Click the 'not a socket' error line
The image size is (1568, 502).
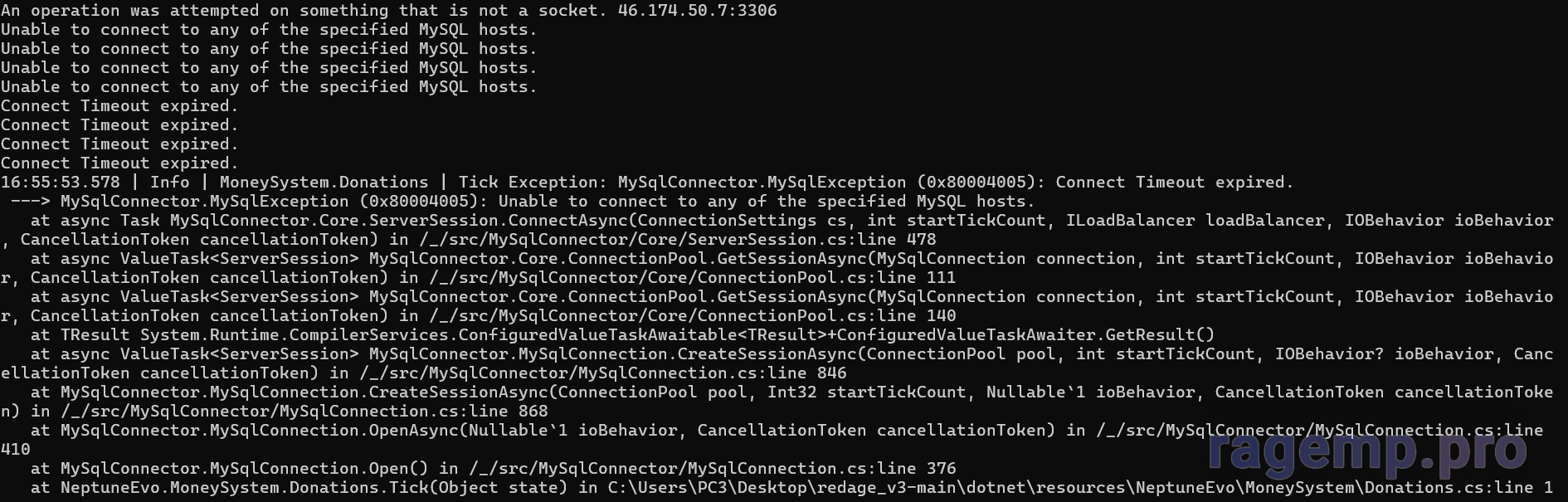point(389,11)
